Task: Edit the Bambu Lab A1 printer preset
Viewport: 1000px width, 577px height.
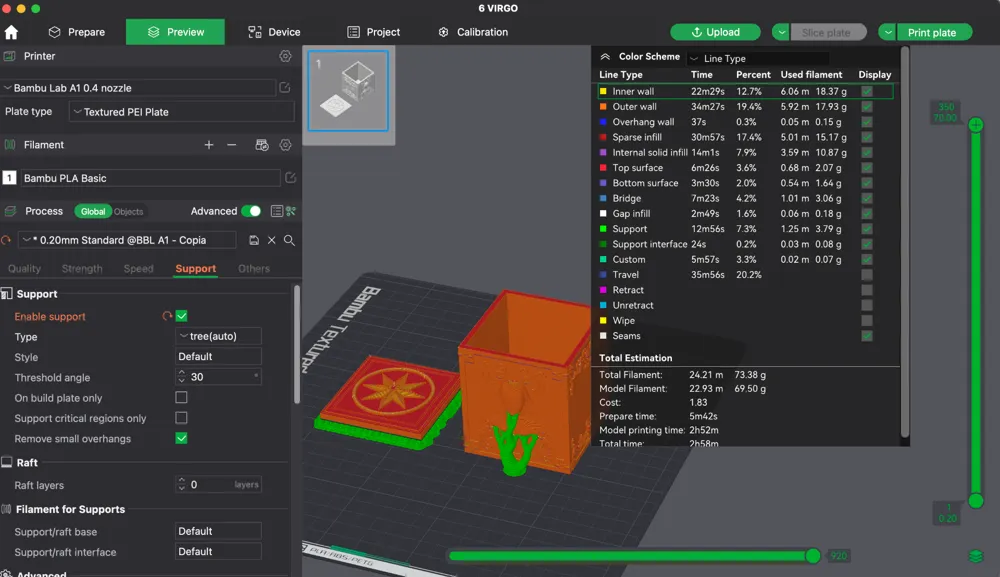Action: point(285,87)
